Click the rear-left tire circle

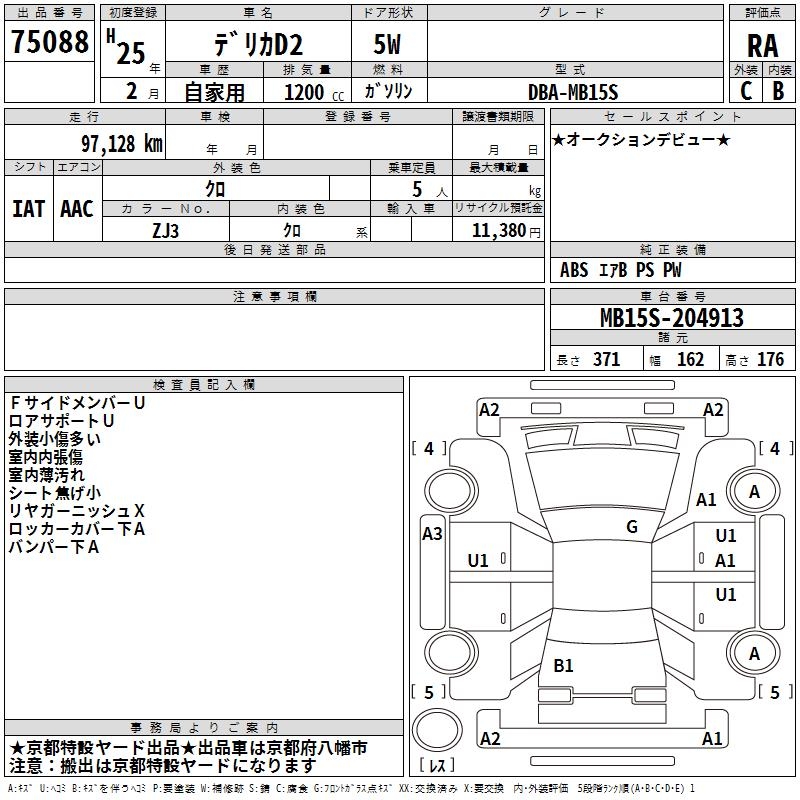click(451, 653)
